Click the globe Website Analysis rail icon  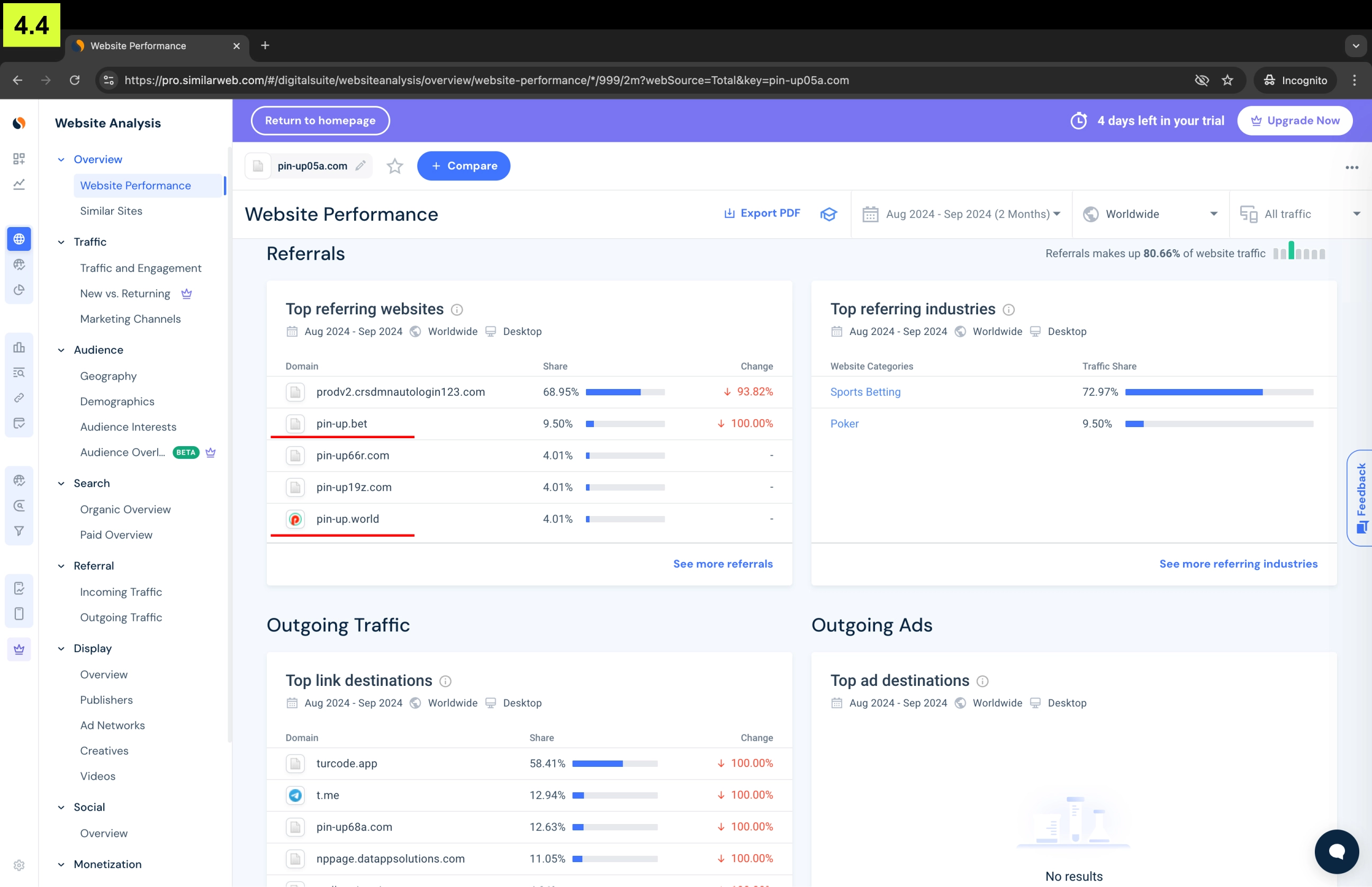point(19,239)
